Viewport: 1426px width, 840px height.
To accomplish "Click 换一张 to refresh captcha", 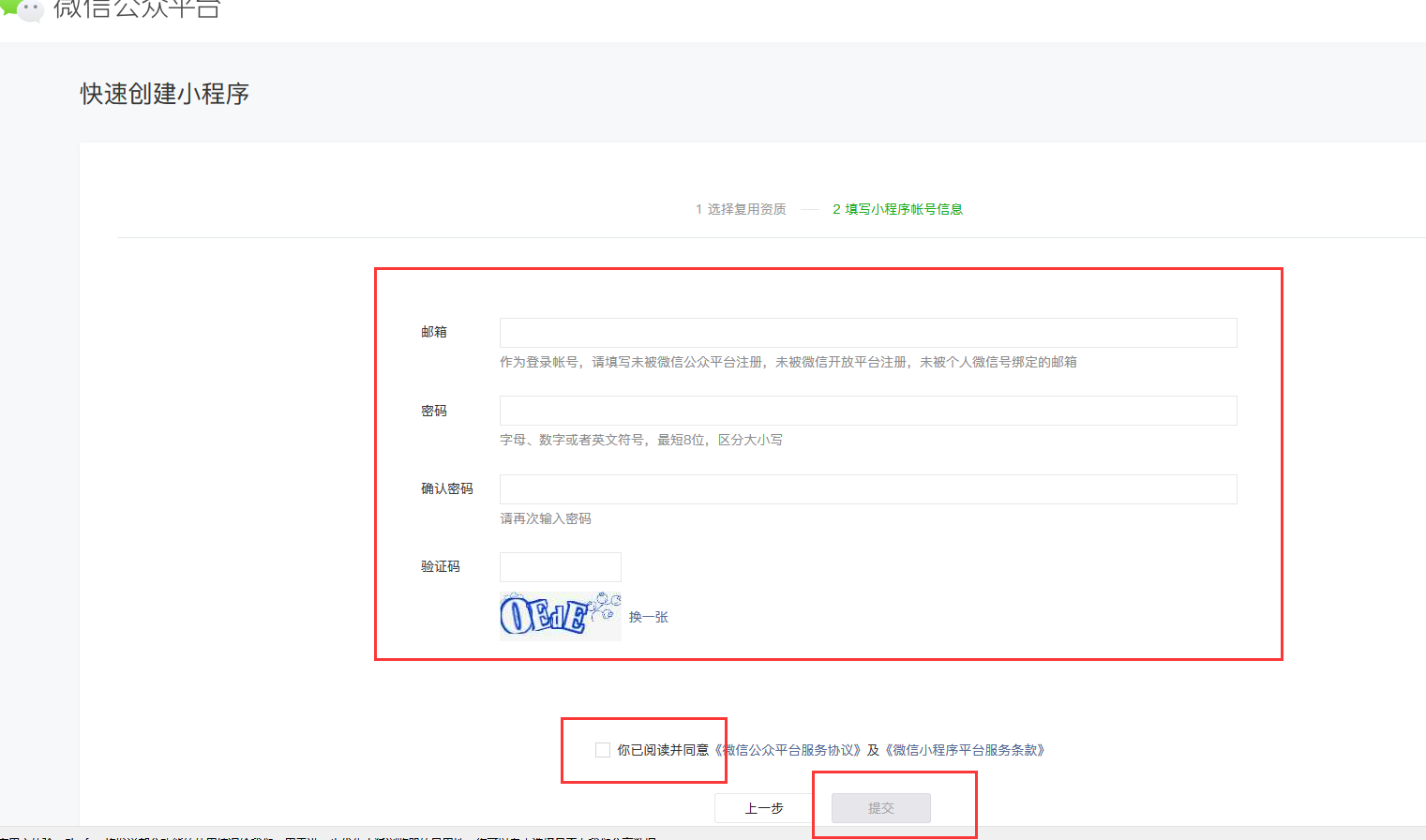I will point(649,617).
